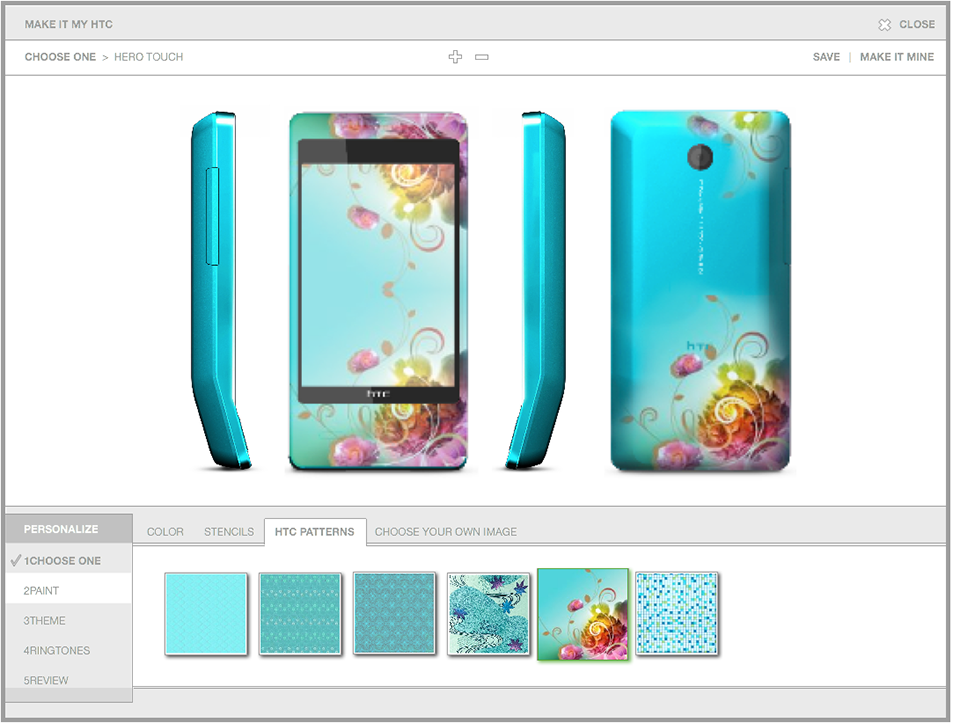Image resolution: width=953 pixels, height=723 pixels.
Task: Click MAKE IT MINE
Action: (896, 57)
